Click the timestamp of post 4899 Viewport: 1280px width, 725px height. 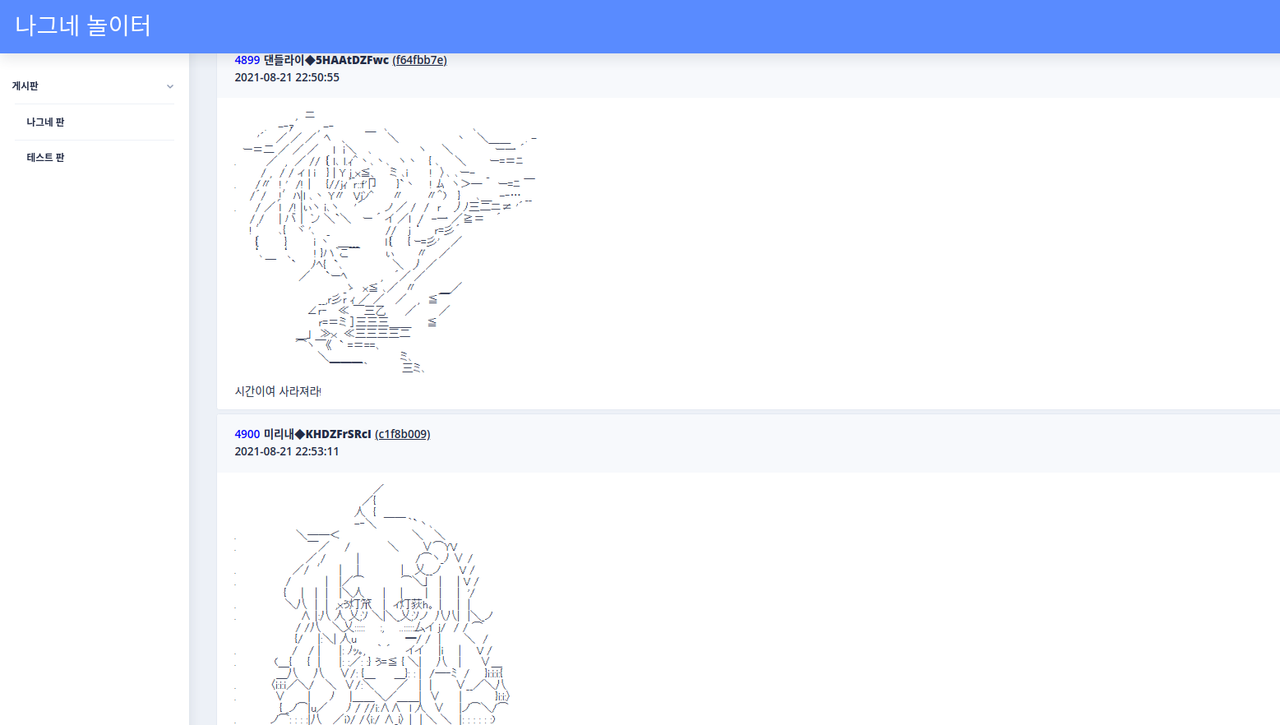(x=286, y=77)
